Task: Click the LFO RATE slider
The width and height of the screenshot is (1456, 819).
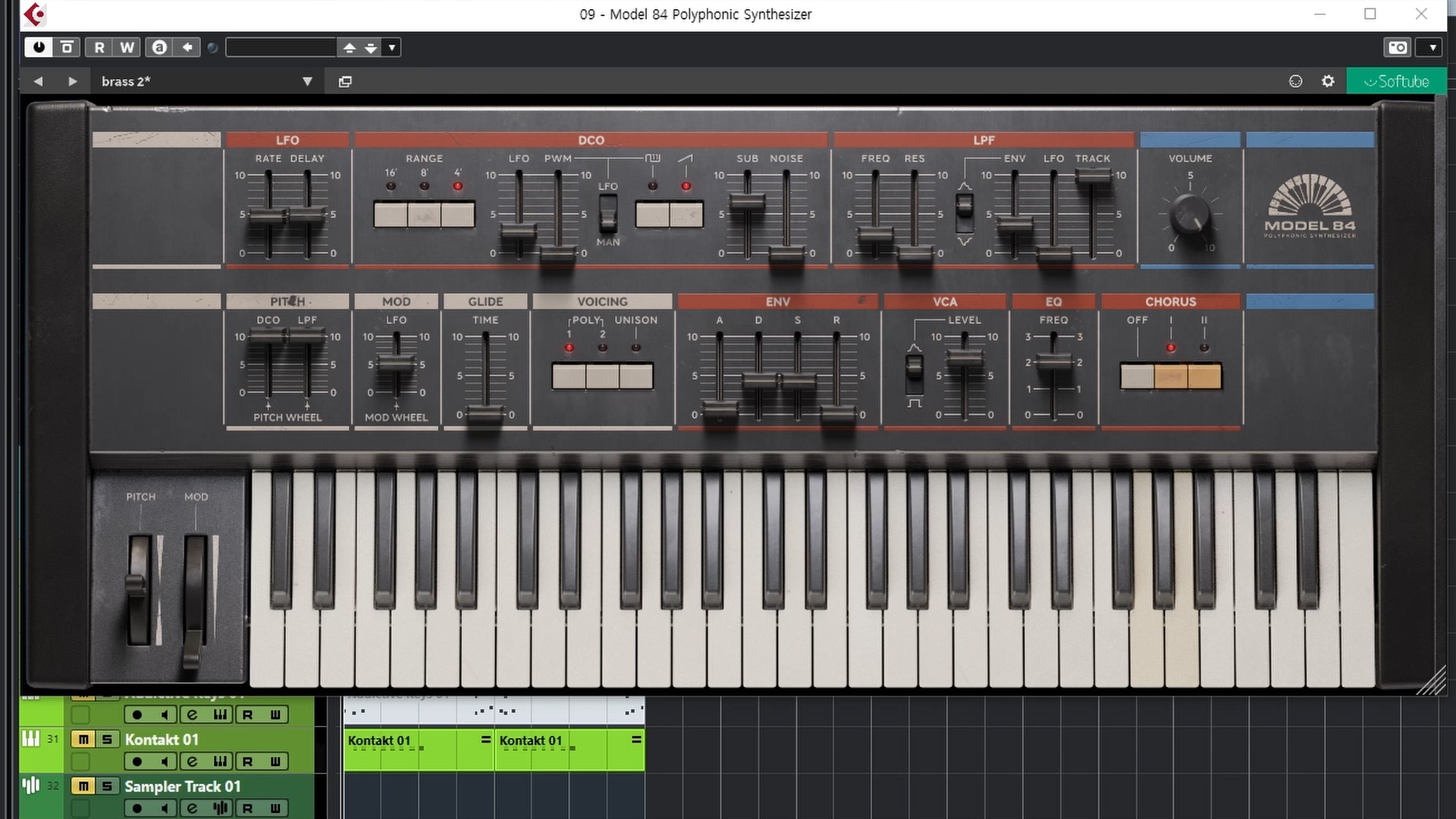Action: (268, 215)
